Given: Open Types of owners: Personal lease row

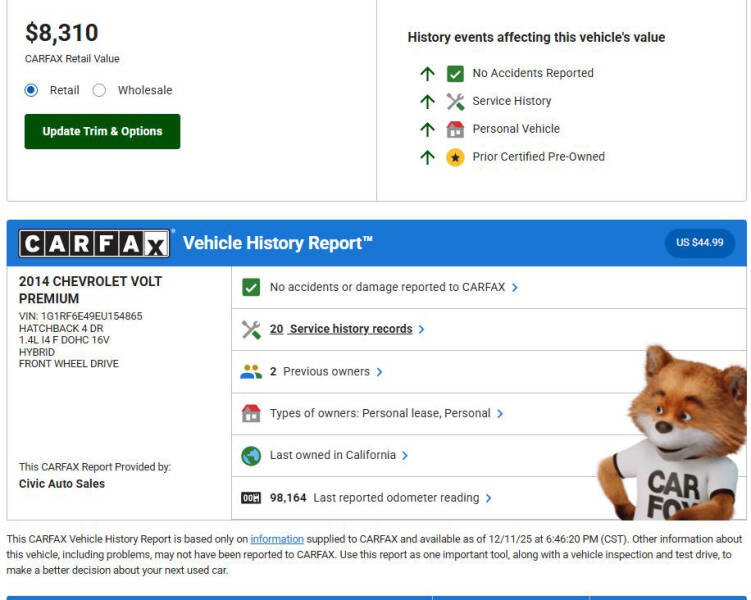Looking at the screenshot, I should tap(380, 413).
